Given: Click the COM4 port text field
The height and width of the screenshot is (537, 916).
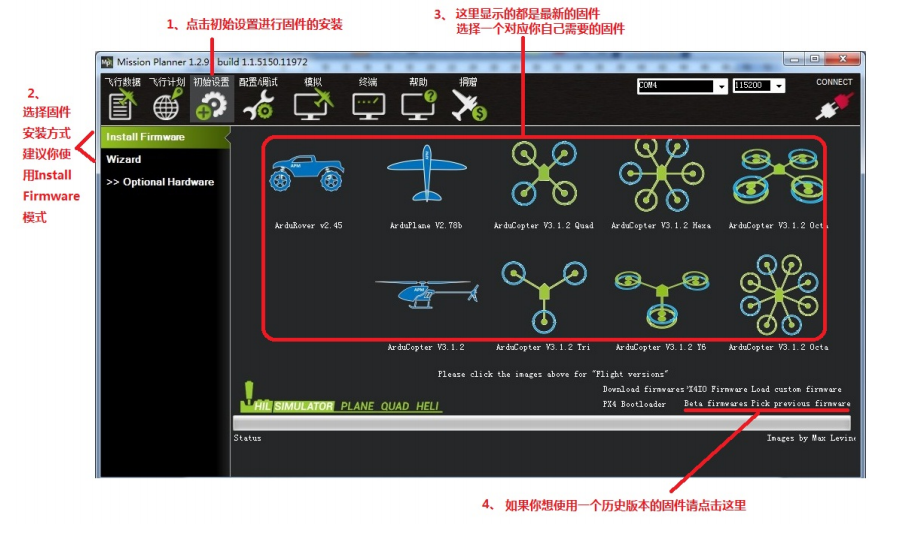Looking at the screenshot, I should click(x=675, y=86).
